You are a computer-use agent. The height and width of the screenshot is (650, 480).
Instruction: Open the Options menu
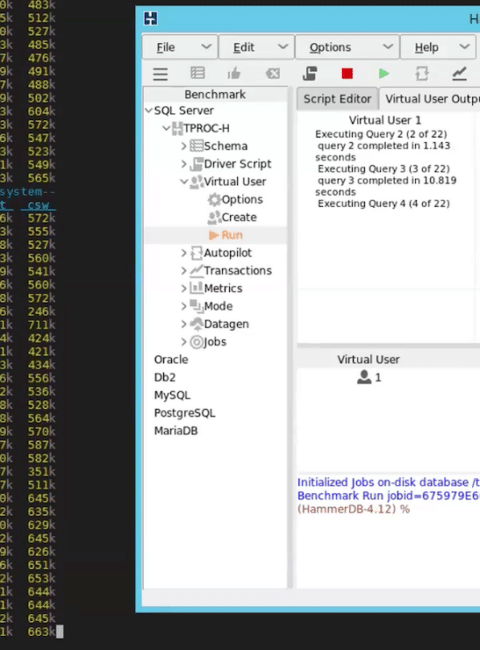click(347, 47)
